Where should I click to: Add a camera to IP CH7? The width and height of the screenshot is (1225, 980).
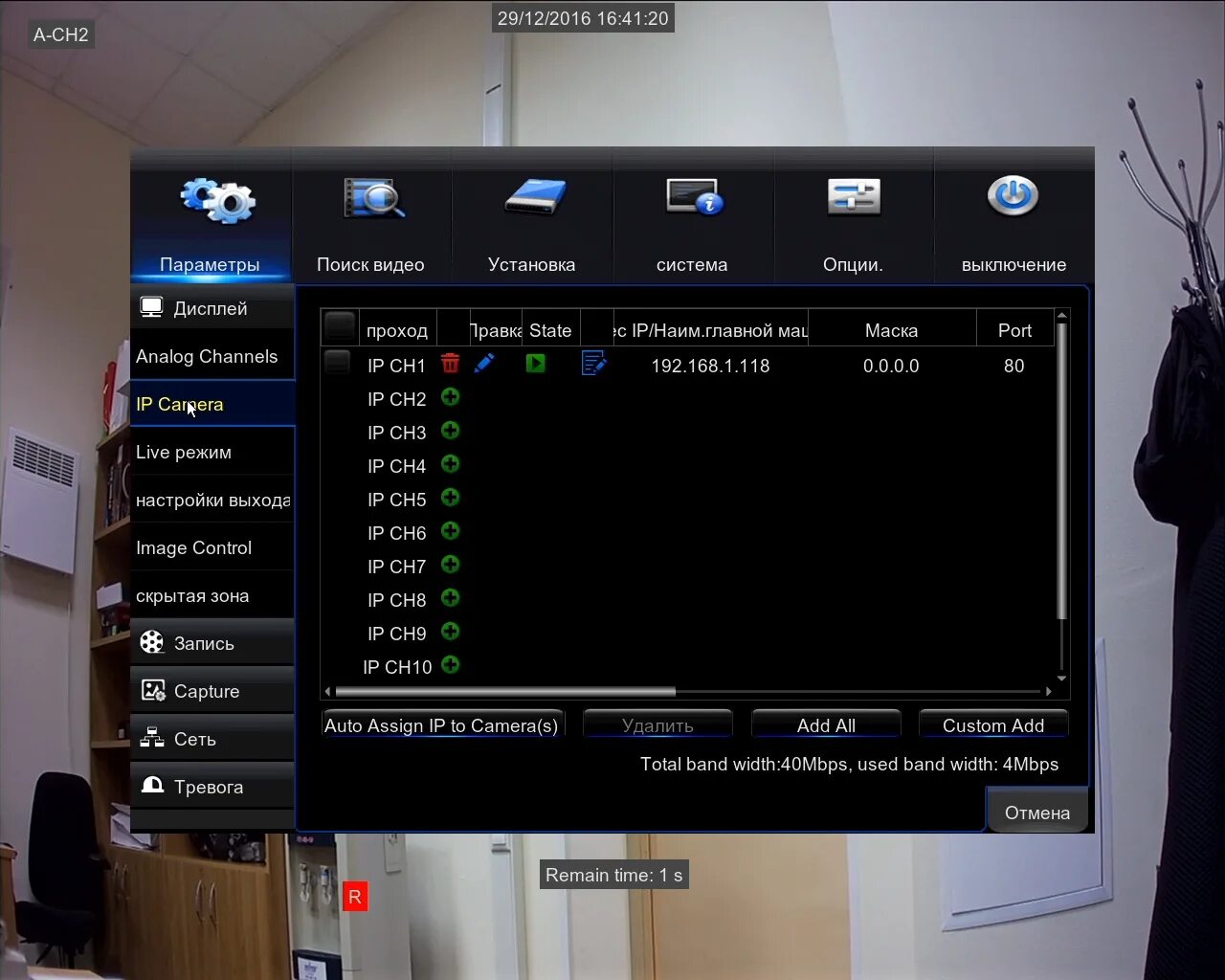pyautogui.click(x=450, y=565)
